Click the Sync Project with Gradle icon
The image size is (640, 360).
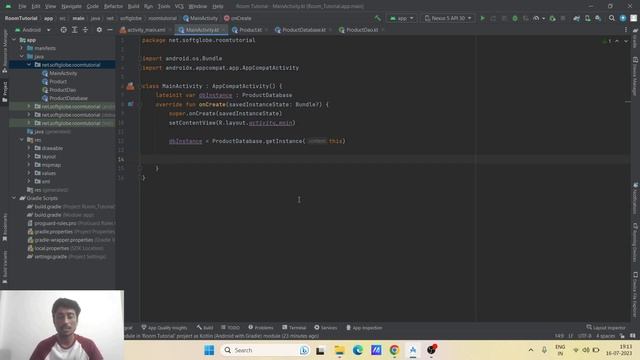[576, 18]
